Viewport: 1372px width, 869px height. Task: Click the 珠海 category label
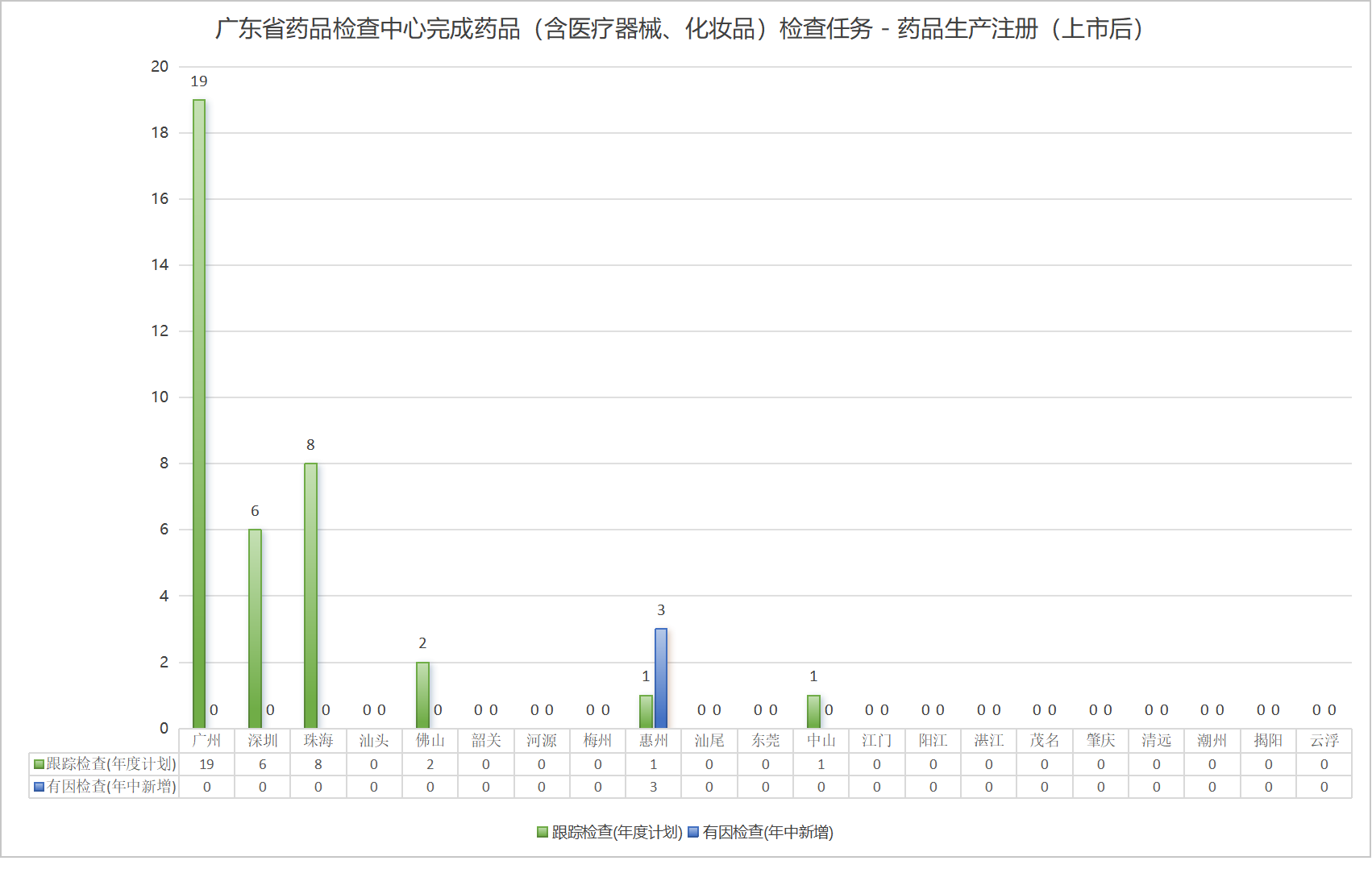pos(318,740)
